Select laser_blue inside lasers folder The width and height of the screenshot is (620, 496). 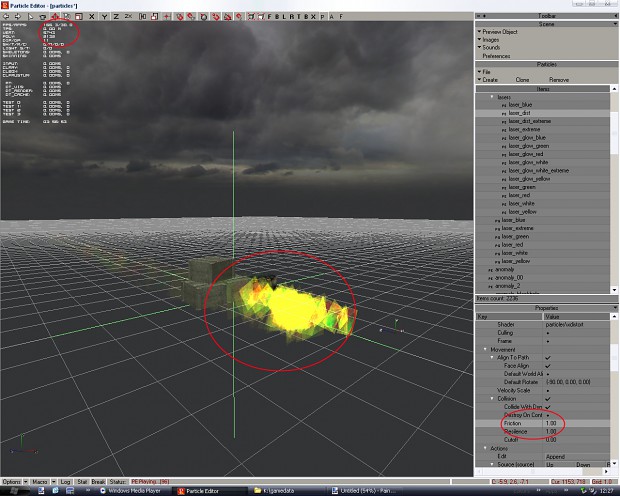click(x=520, y=105)
